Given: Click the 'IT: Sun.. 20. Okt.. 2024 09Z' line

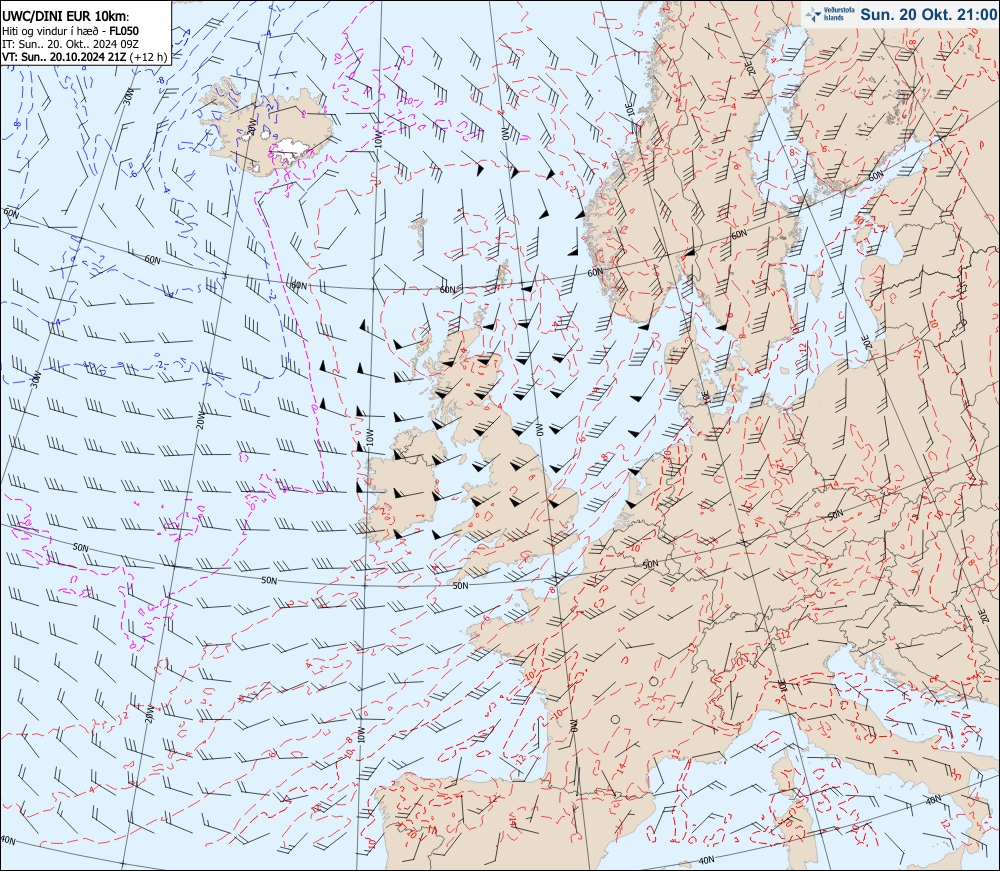Looking at the screenshot, I should pyautogui.click(x=68, y=43).
